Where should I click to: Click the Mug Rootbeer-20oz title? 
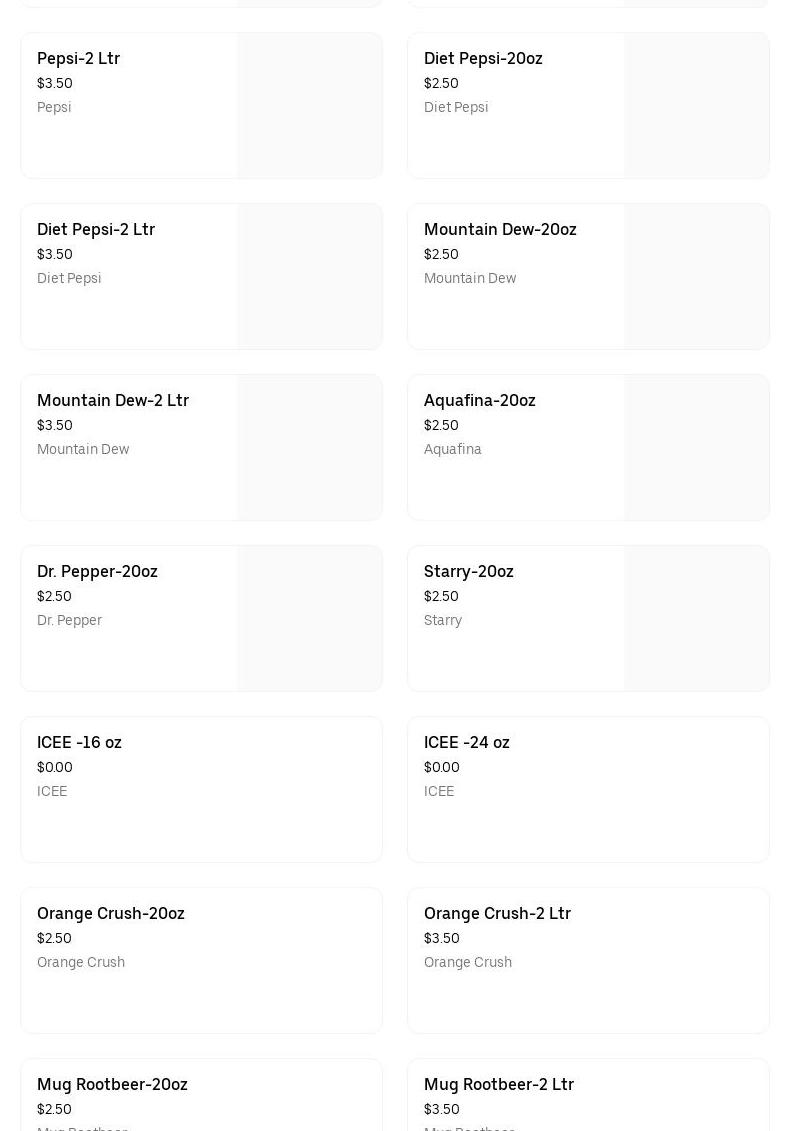point(112,1084)
